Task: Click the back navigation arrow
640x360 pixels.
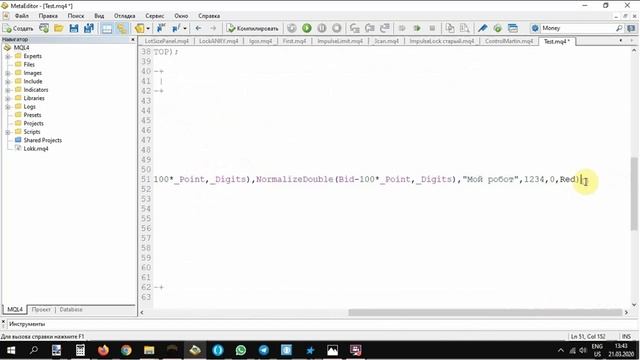Action: tap(198, 28)
